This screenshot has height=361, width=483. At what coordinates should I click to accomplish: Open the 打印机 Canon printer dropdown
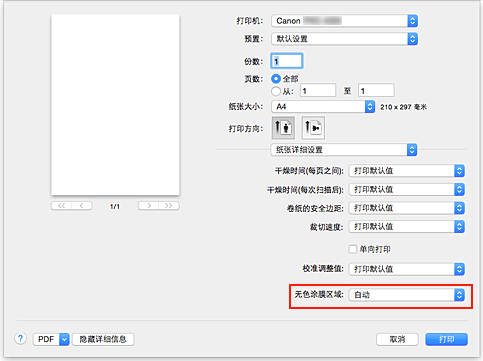[x=345, y=21]
